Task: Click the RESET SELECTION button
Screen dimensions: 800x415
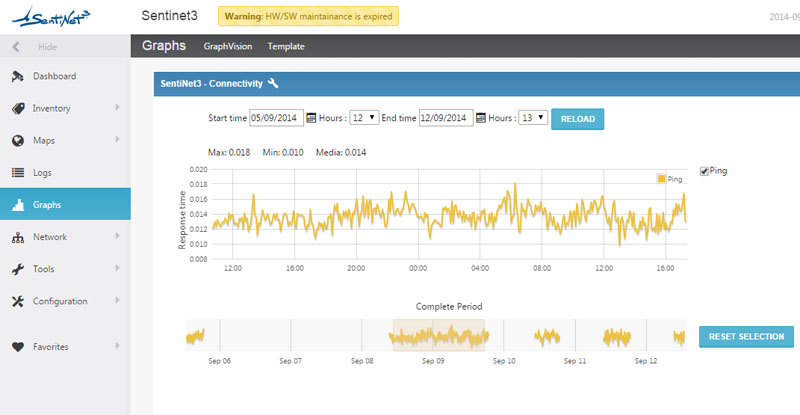Action: (746, 337)
